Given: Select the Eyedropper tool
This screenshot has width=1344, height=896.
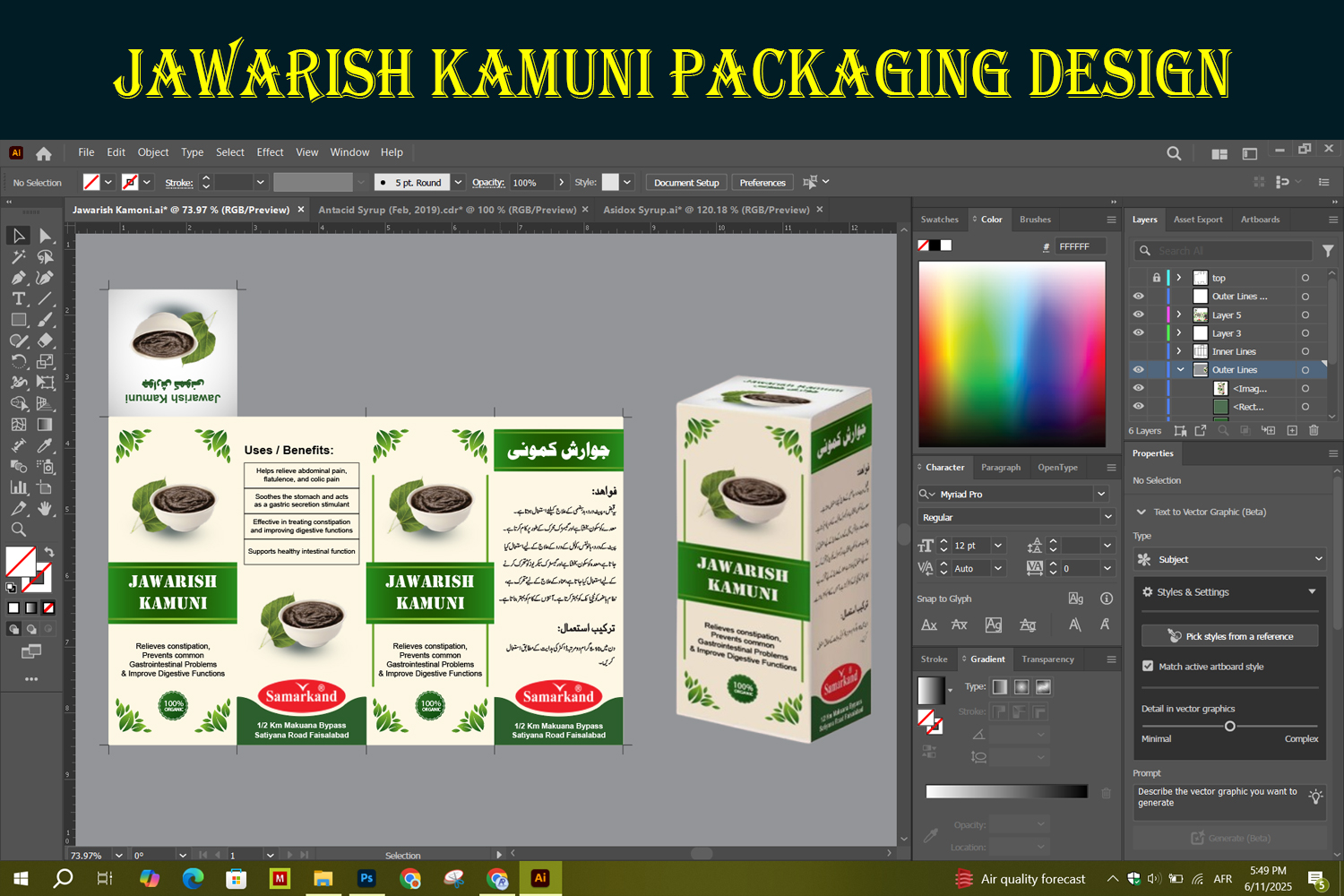Looking at the screenshot, I should pyautogui.click(x=46, y=445).
